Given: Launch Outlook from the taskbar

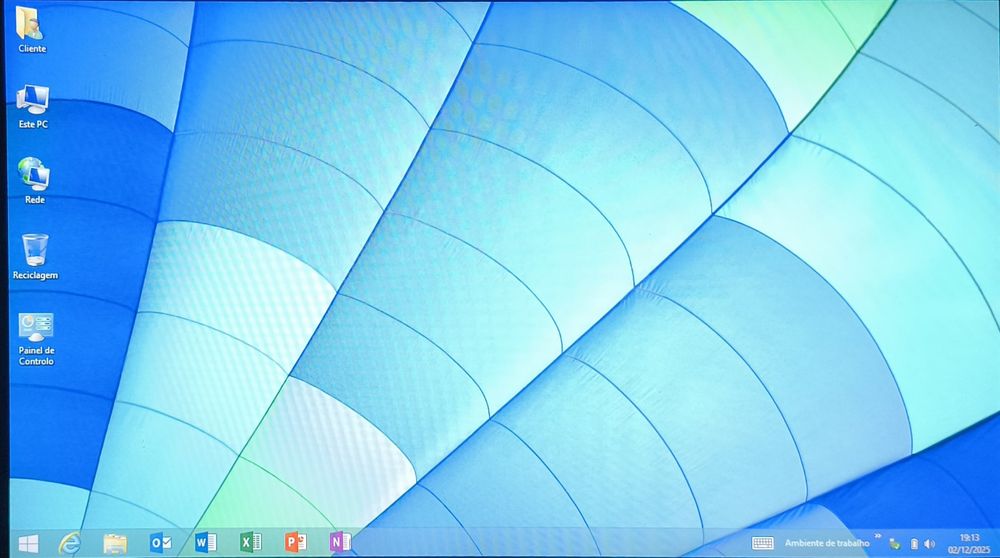Looking at the screenshot, I should [160, 542].
